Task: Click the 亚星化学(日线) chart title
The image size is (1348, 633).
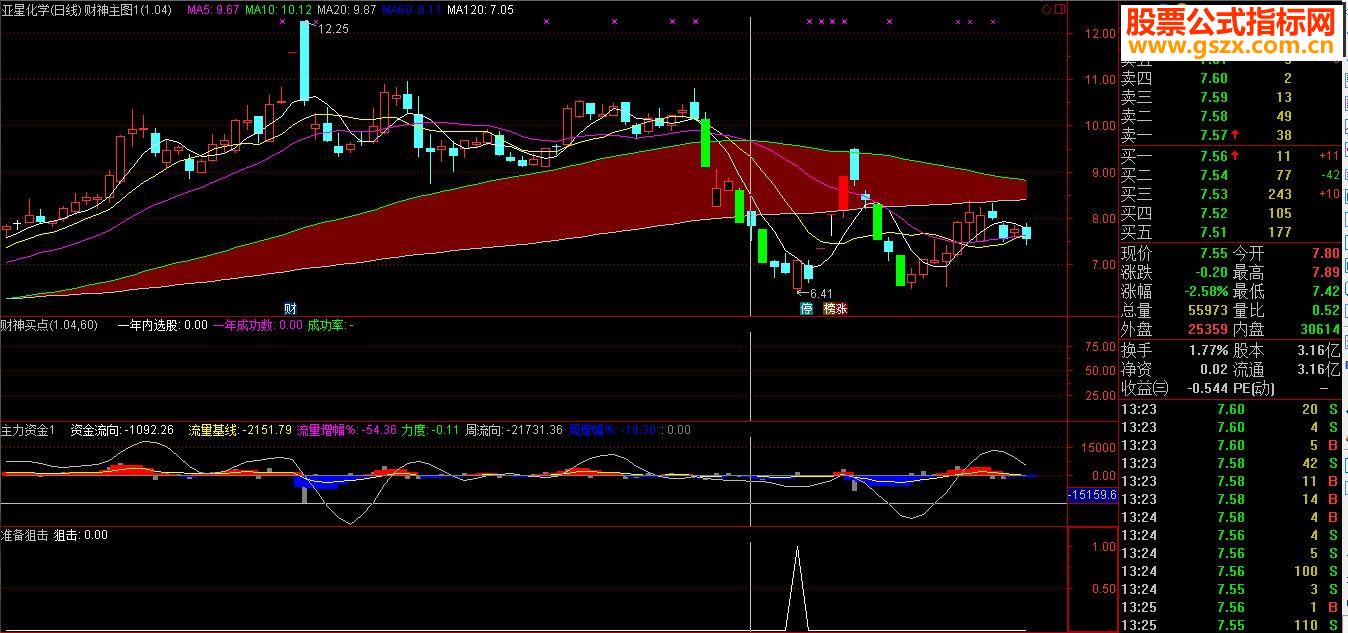Action: point(41,9)
